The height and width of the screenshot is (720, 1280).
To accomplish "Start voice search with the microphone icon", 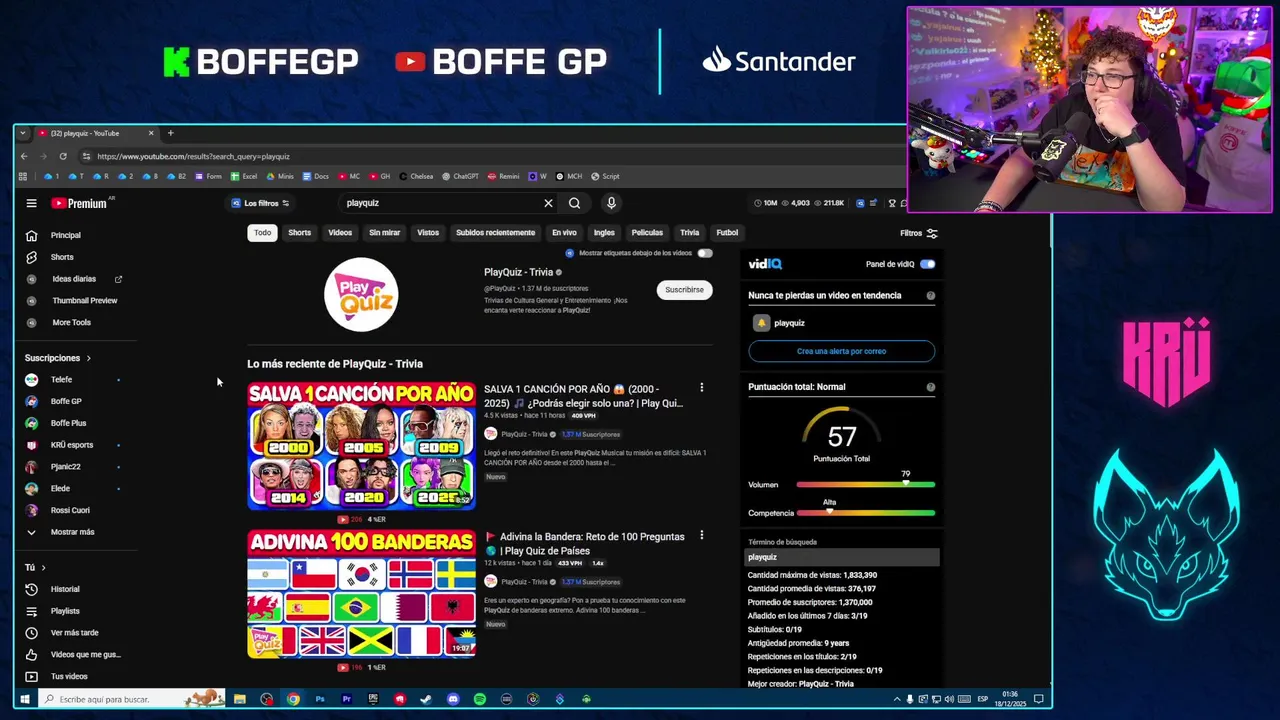I will tap(611, 203).
